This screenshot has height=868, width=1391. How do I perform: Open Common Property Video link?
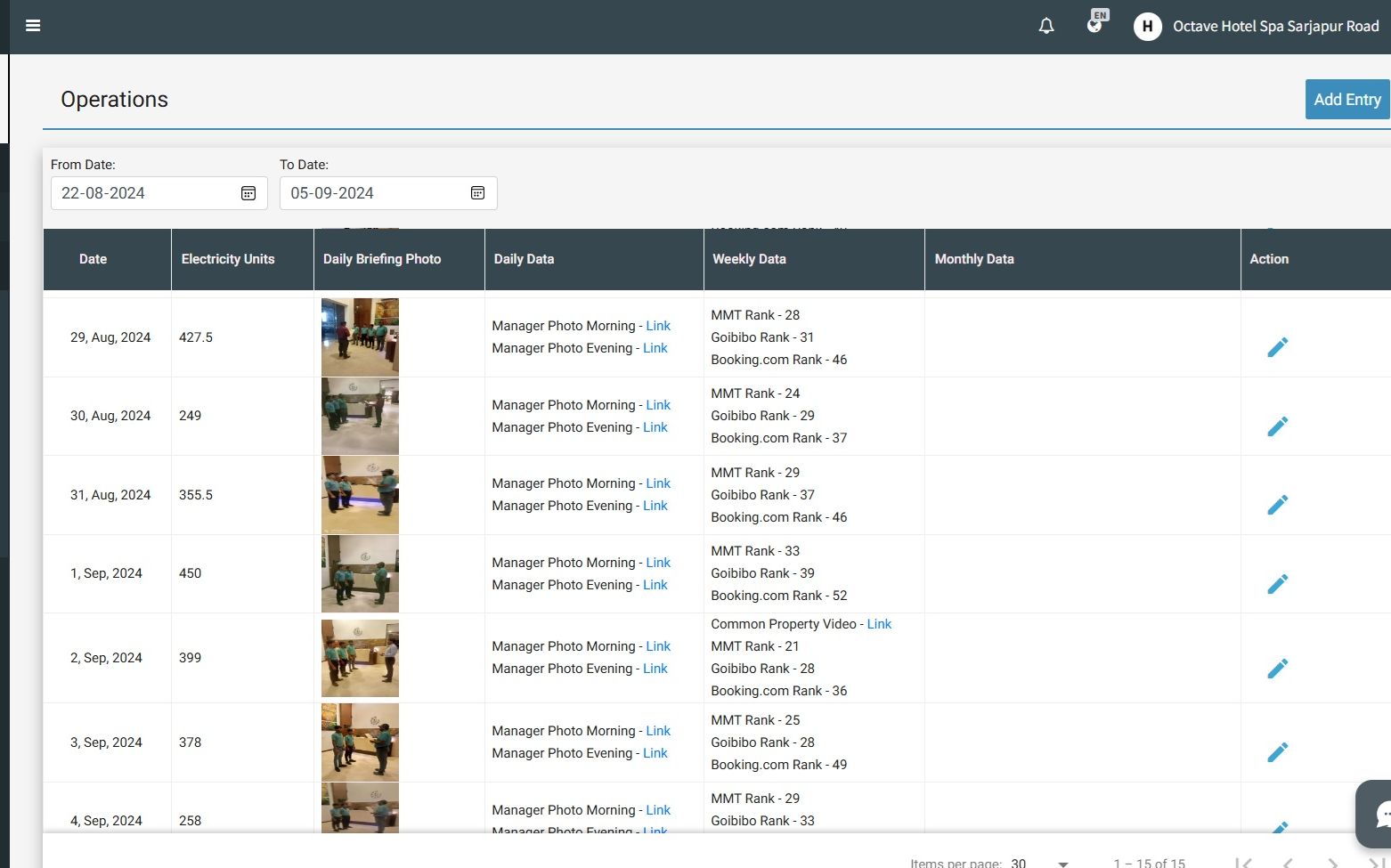(x=879, y=624)
